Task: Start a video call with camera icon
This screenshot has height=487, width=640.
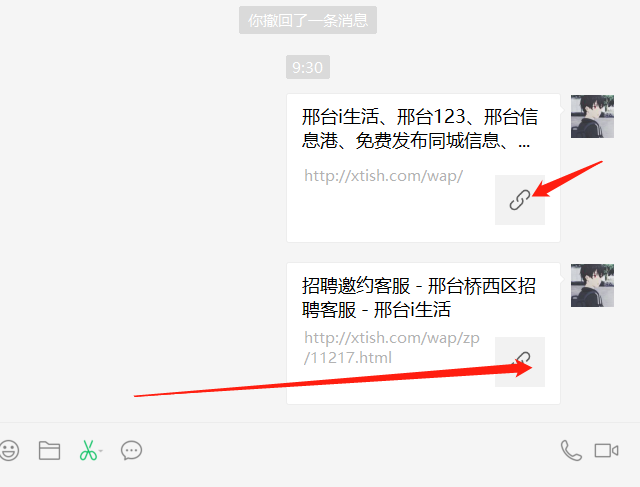Action: [607, 451]
